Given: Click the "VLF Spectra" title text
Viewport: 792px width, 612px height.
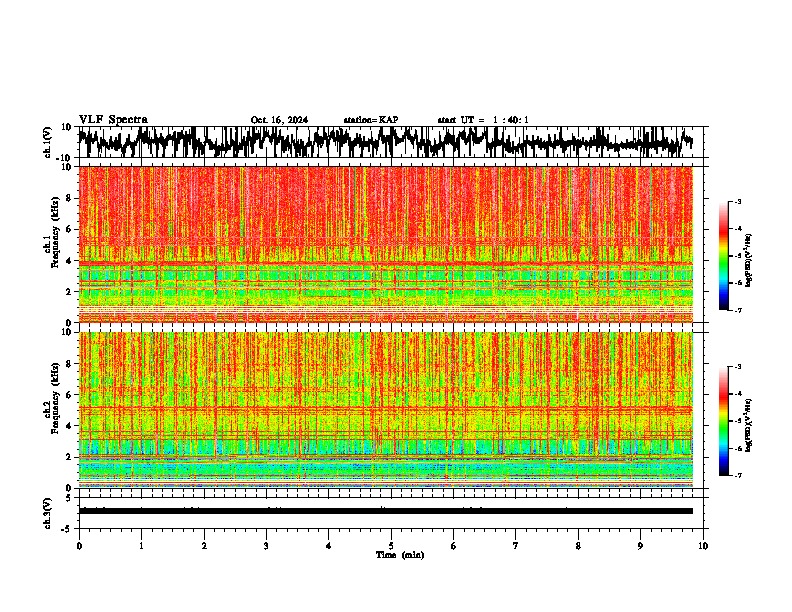Looking at the screenshot, I should [x=113, y=119].
